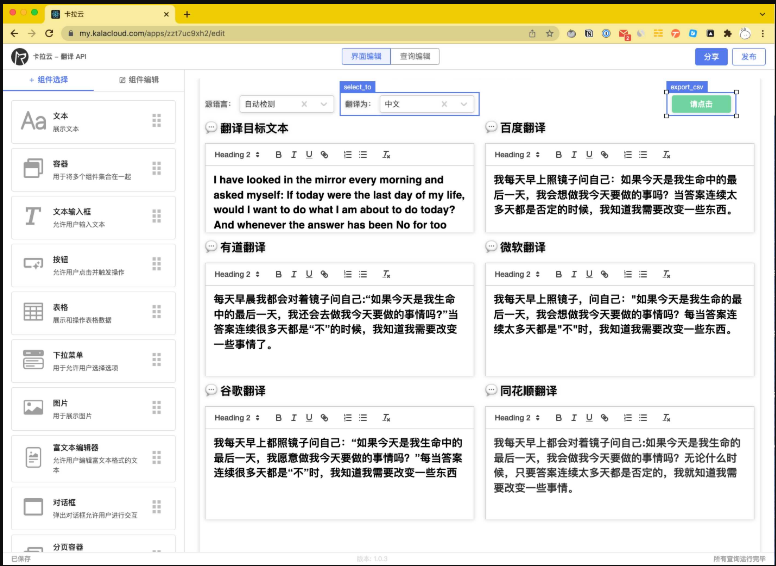Open 组件编辑 panel tab
The height and width of the screenshot is (566, 776).
tap(139, 80)
